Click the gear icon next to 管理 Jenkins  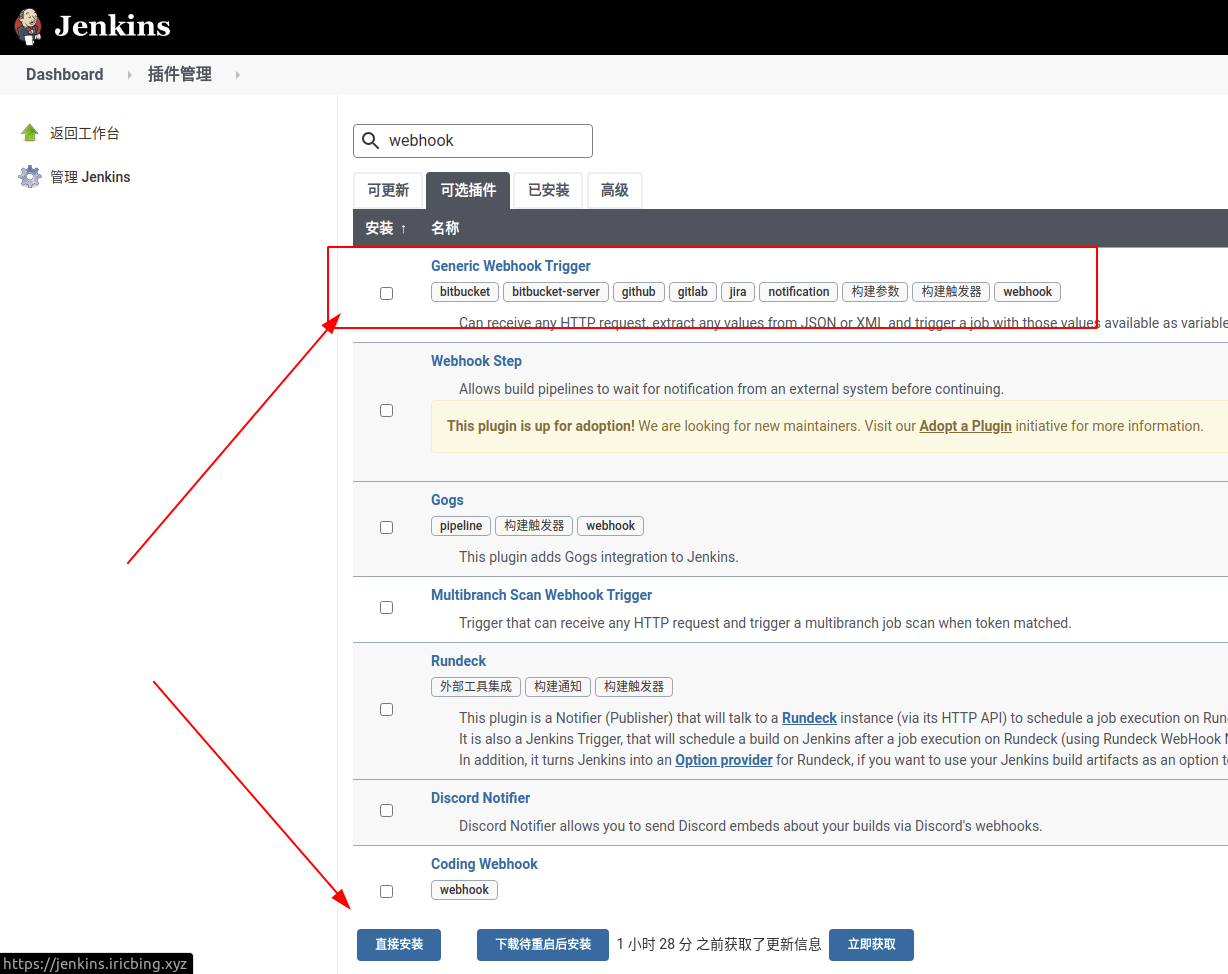pyautogui.click(x=30, y=176)
